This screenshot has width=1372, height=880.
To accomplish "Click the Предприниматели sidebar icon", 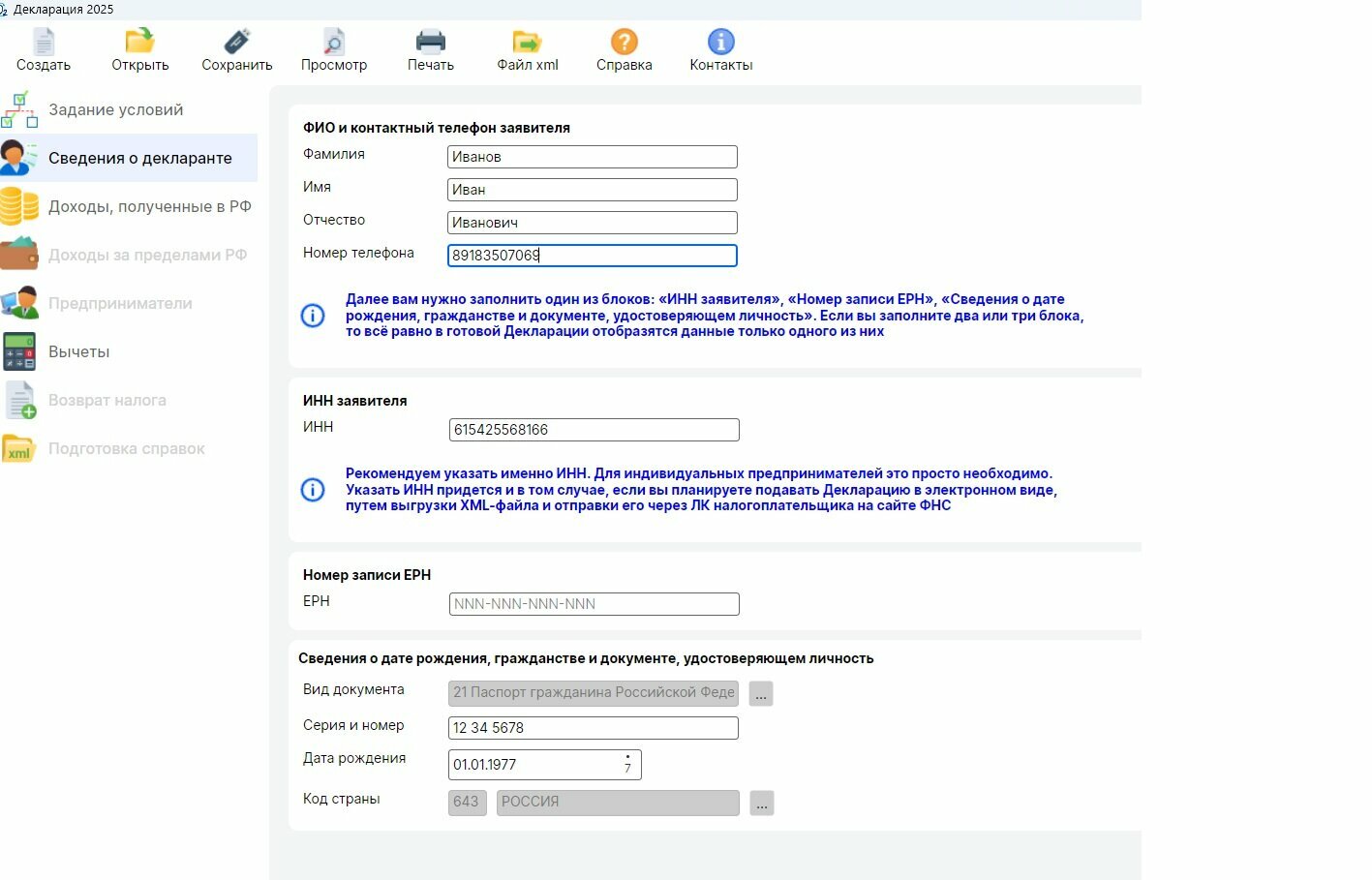I will (x=19, y=303).
